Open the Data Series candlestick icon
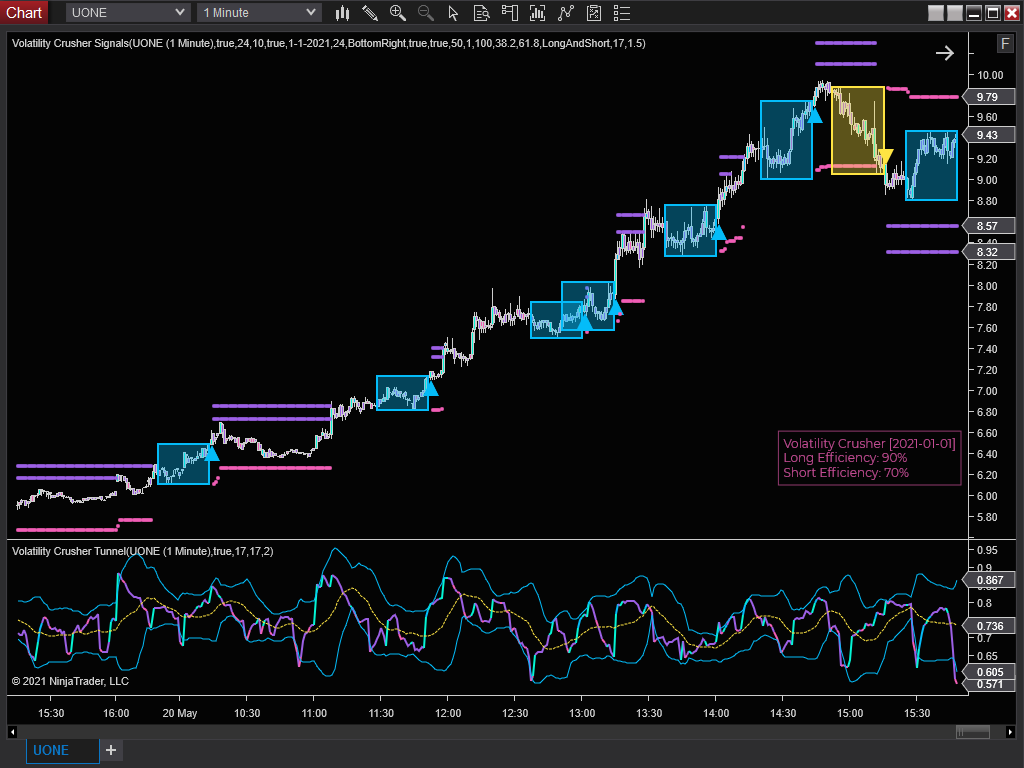The image size is (1024, 768). click(x=343, y=13)
